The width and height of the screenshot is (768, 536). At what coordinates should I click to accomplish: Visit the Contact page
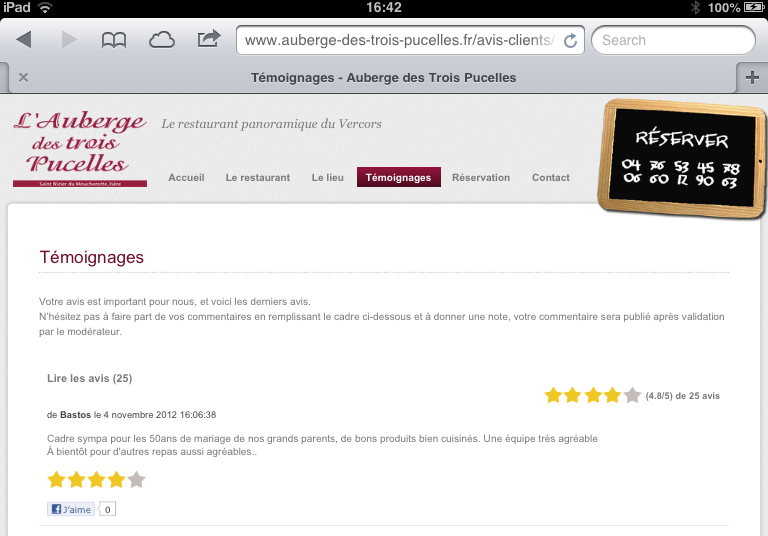[x=551, y=177]
